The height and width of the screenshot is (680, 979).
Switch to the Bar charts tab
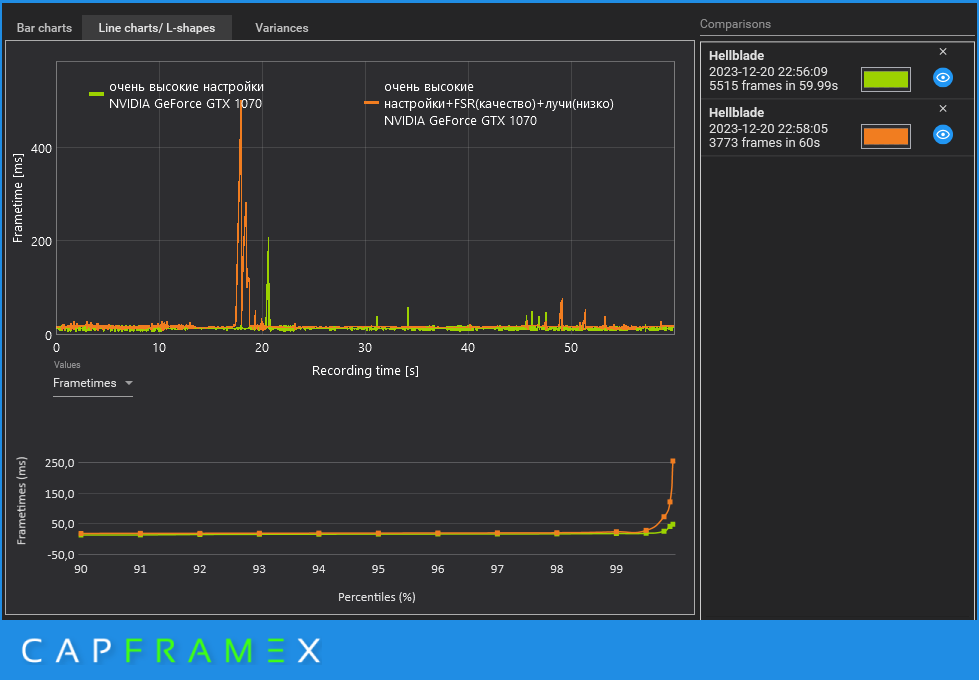tap(44, 28)
